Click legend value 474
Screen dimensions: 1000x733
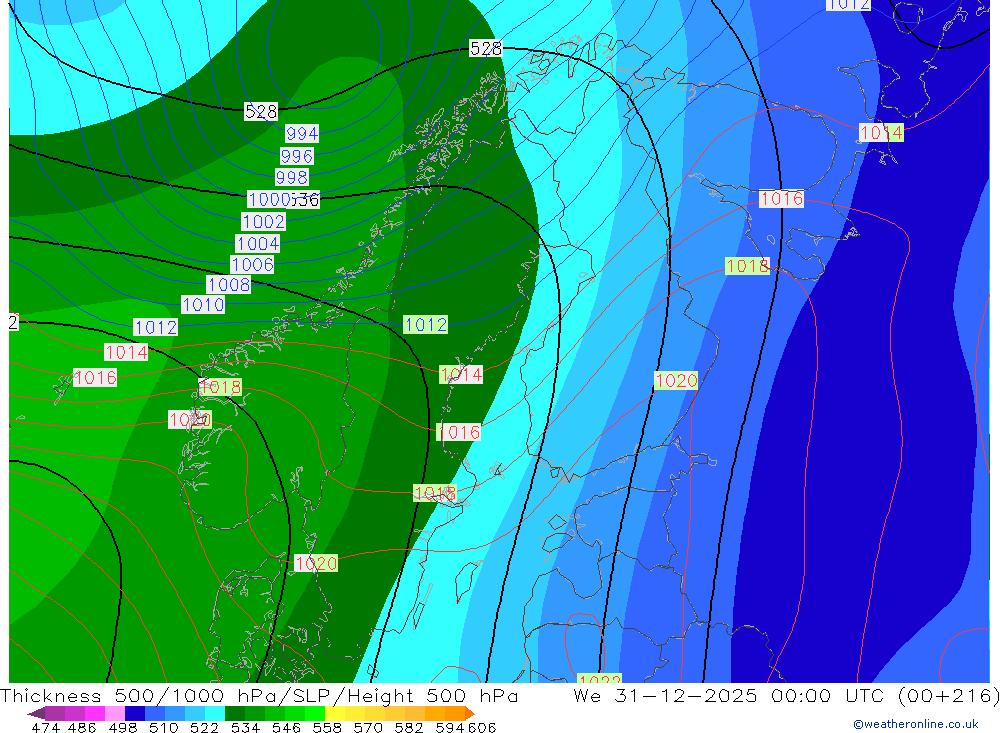pyautogui.click(x=45, y=728)
